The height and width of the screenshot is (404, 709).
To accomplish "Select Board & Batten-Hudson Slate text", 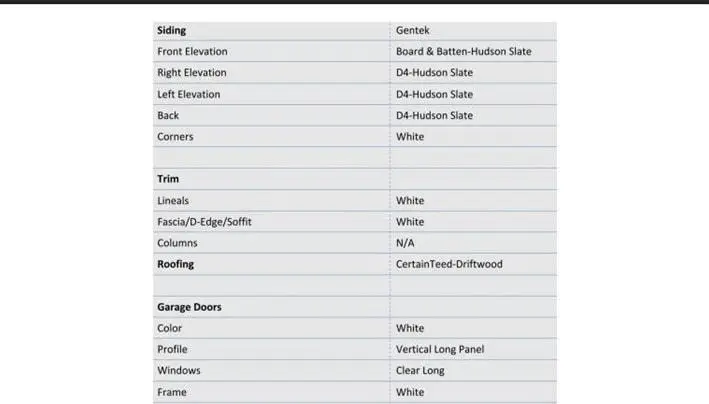I will tap(463, 52).
